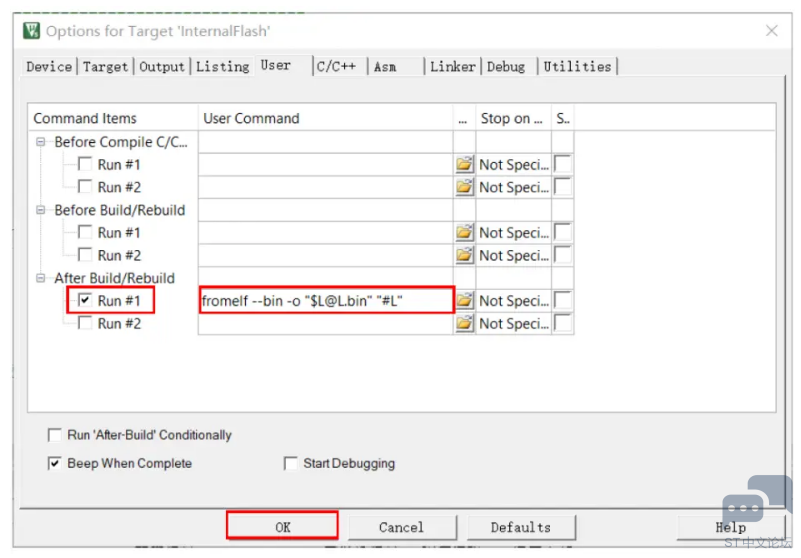
Task: Switch to the Device tab
Action: (49, 66)
